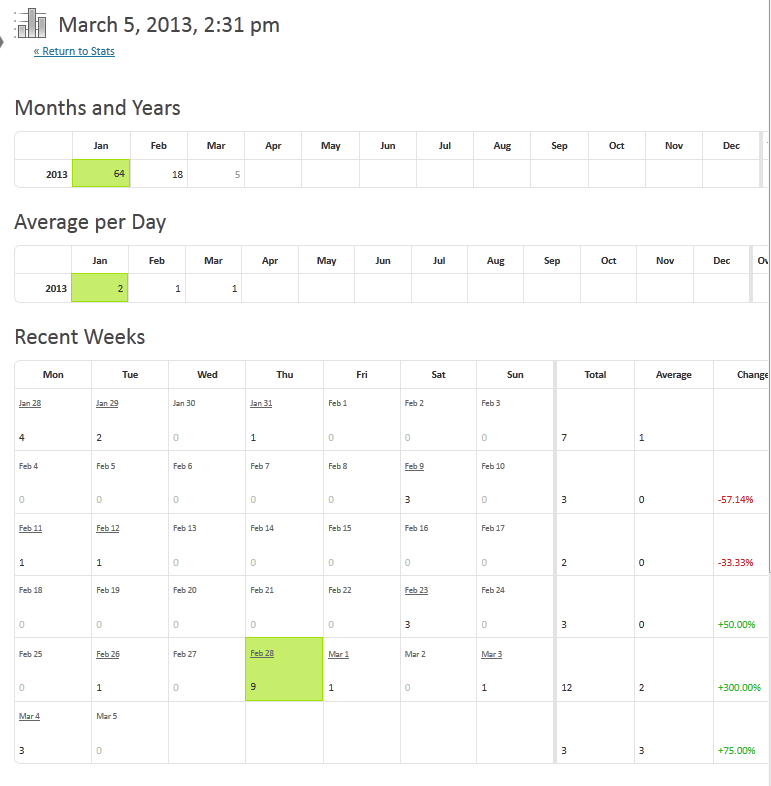Viewport: 771px width, 786px height.
Task: Open the Jan 29 date link
Action: tap(107, 403)
